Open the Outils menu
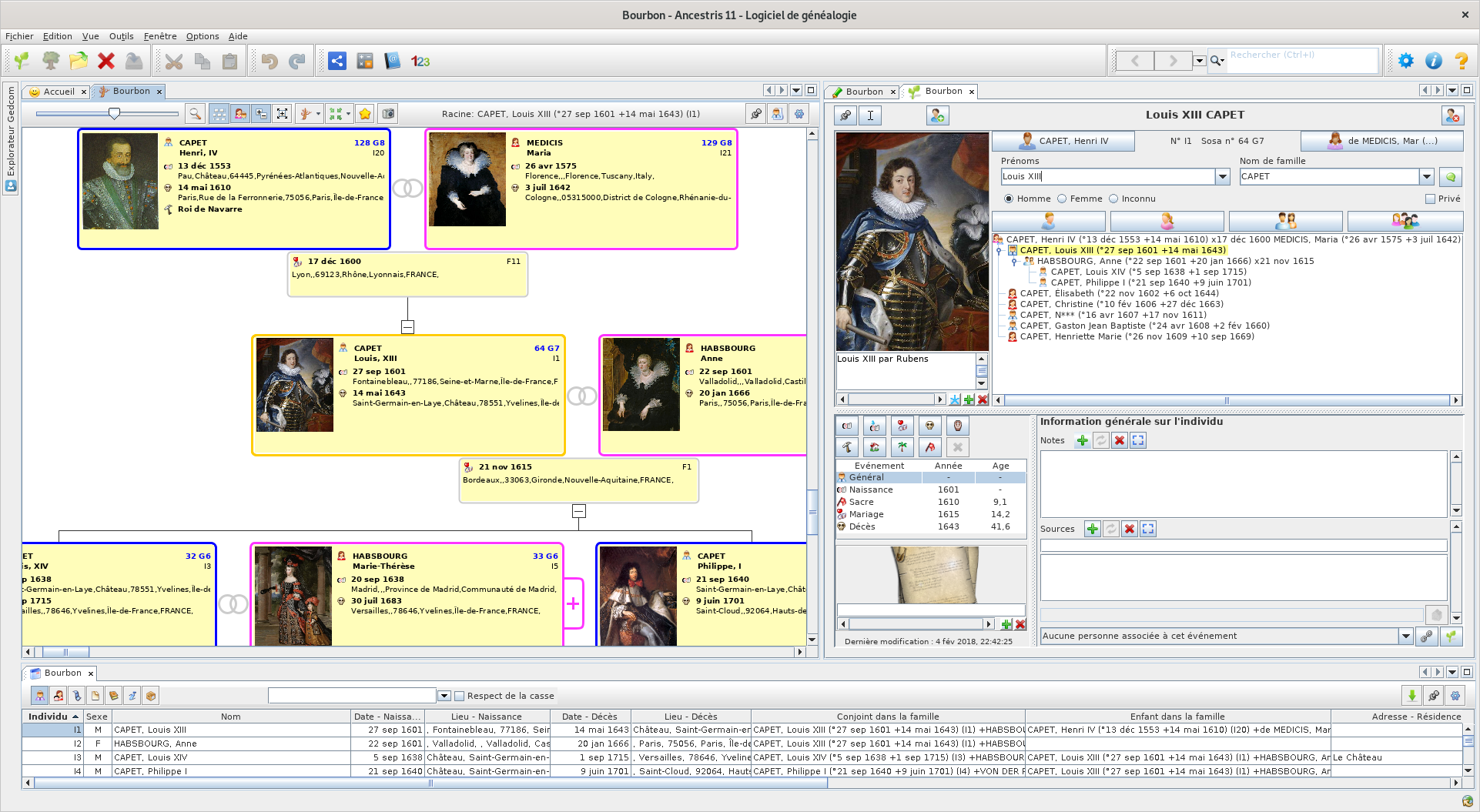The height and width of the screenshot is (812, 1480). tap(121, 36)
